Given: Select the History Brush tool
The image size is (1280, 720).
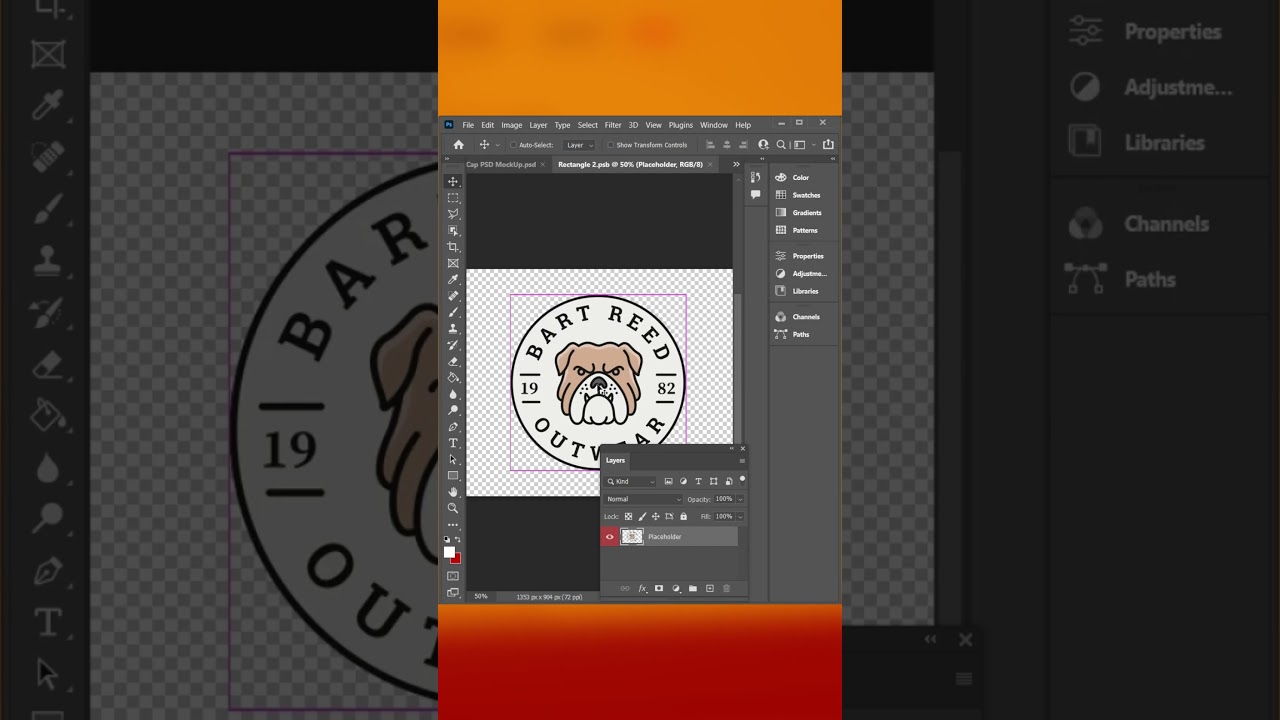Looking at the screenshot, I should pyautogui.click(x=453, y=345).
